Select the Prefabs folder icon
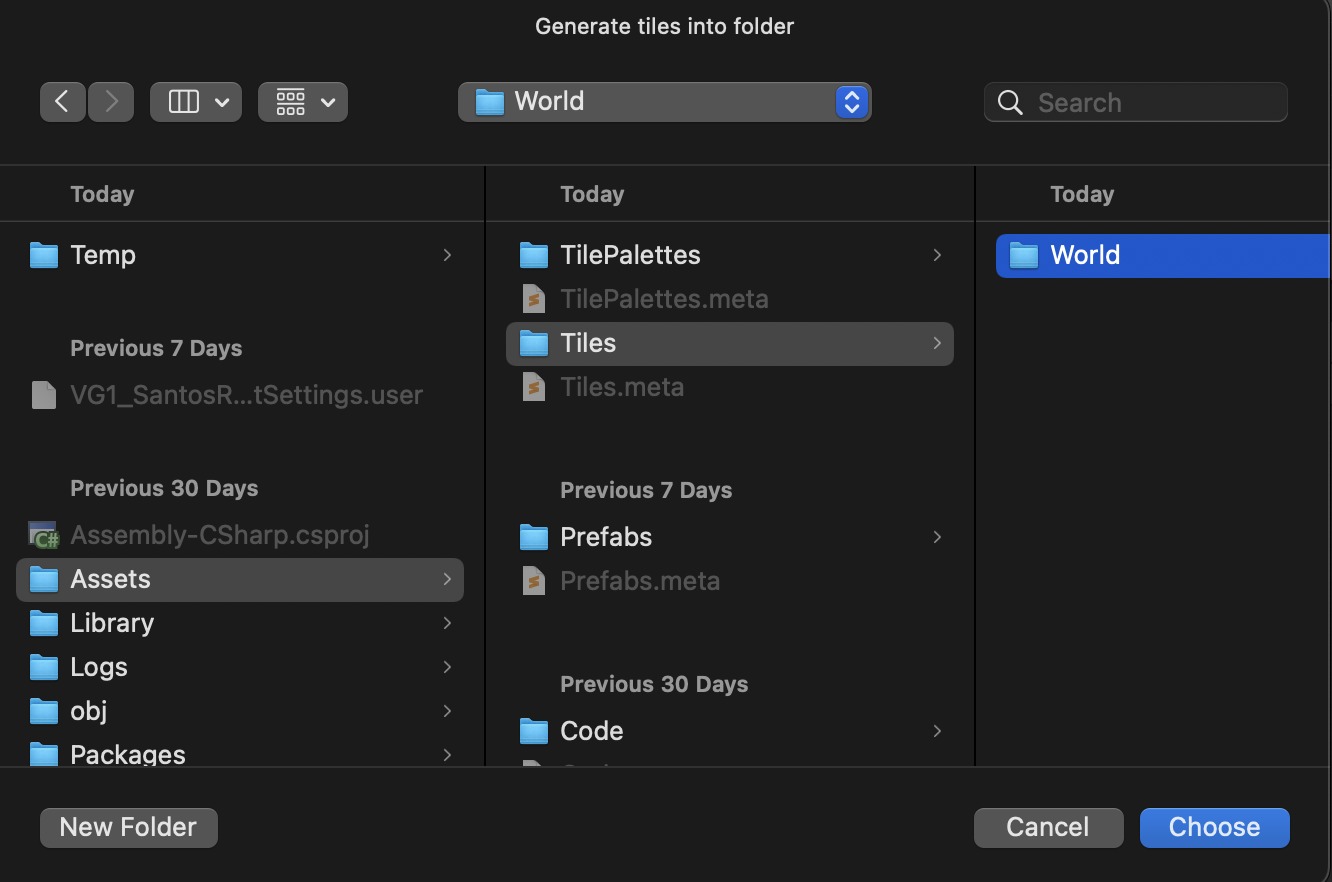The height and width of the screenshot is (882, 1332). 534,537
